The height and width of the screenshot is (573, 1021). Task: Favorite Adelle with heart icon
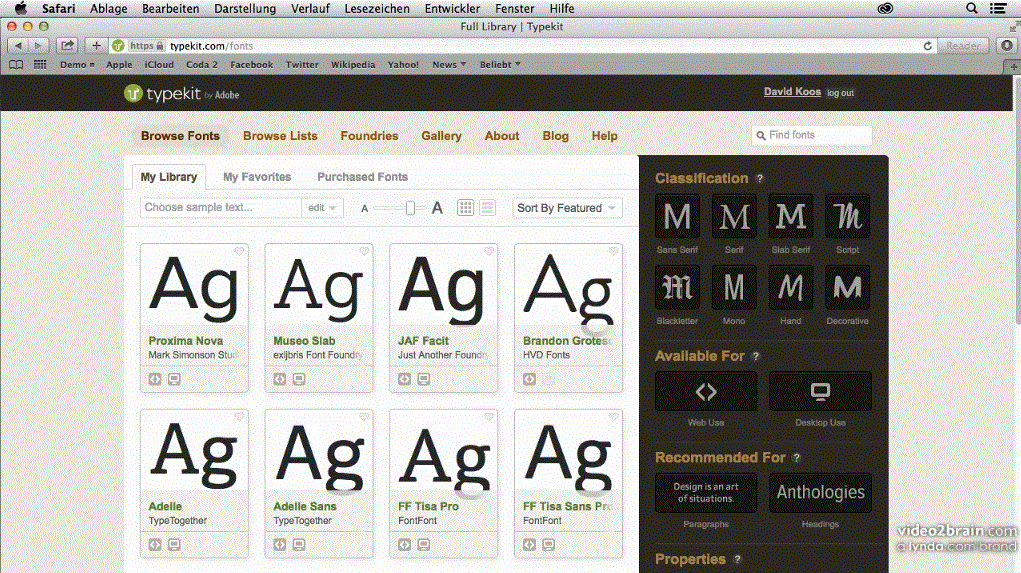point(239,417)
